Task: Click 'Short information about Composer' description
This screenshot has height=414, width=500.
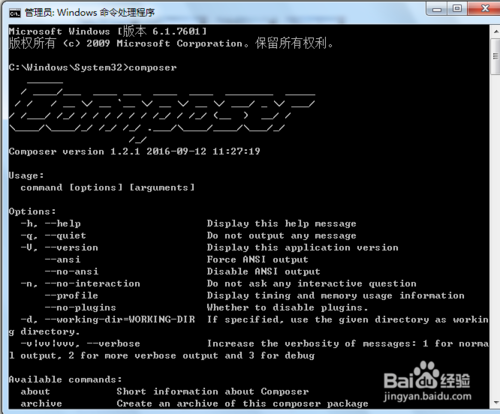Action: tap(213, 392)
